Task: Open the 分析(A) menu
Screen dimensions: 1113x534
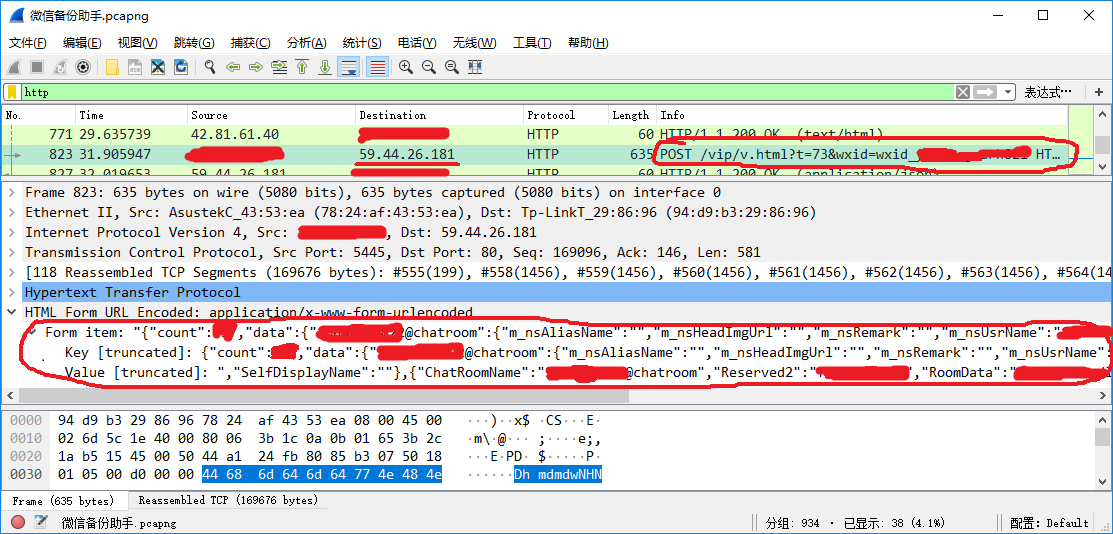Action: pos(307,43)
